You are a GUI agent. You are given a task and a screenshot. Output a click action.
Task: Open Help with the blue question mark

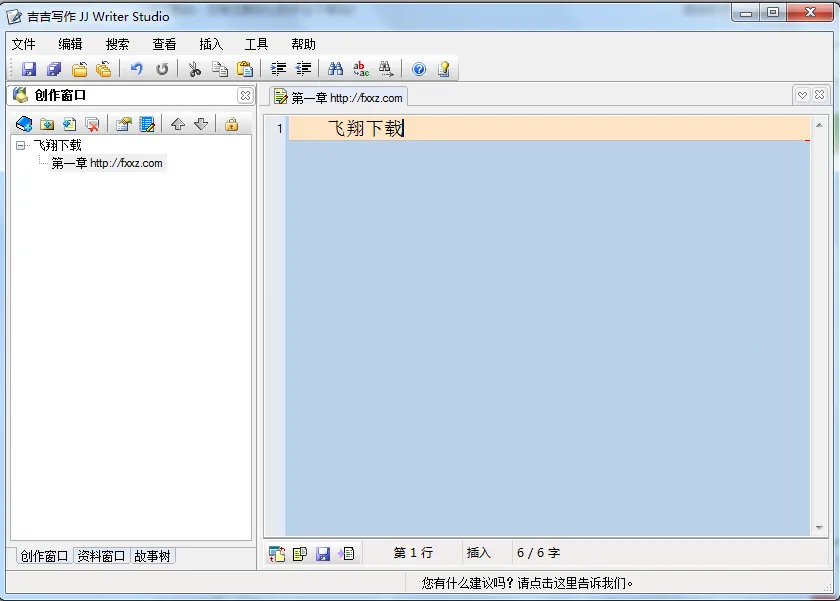(419, 69)
